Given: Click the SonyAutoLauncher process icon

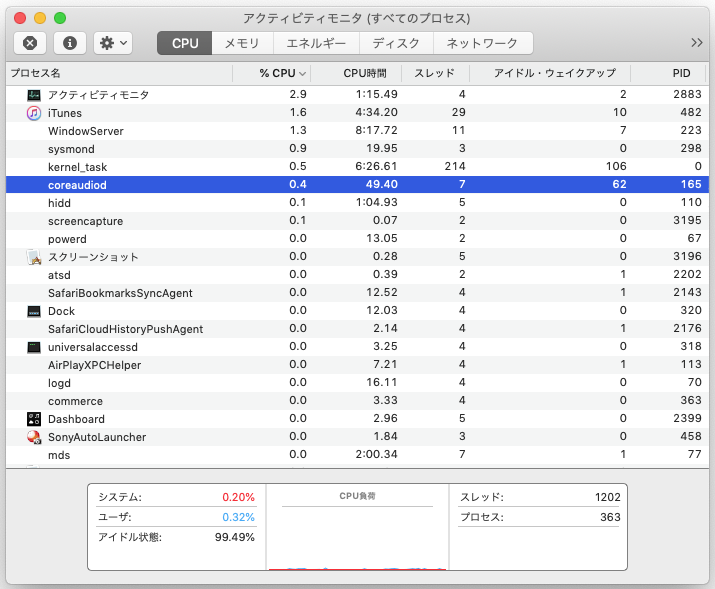Looking at the screenshot, I should pos(33,437).
